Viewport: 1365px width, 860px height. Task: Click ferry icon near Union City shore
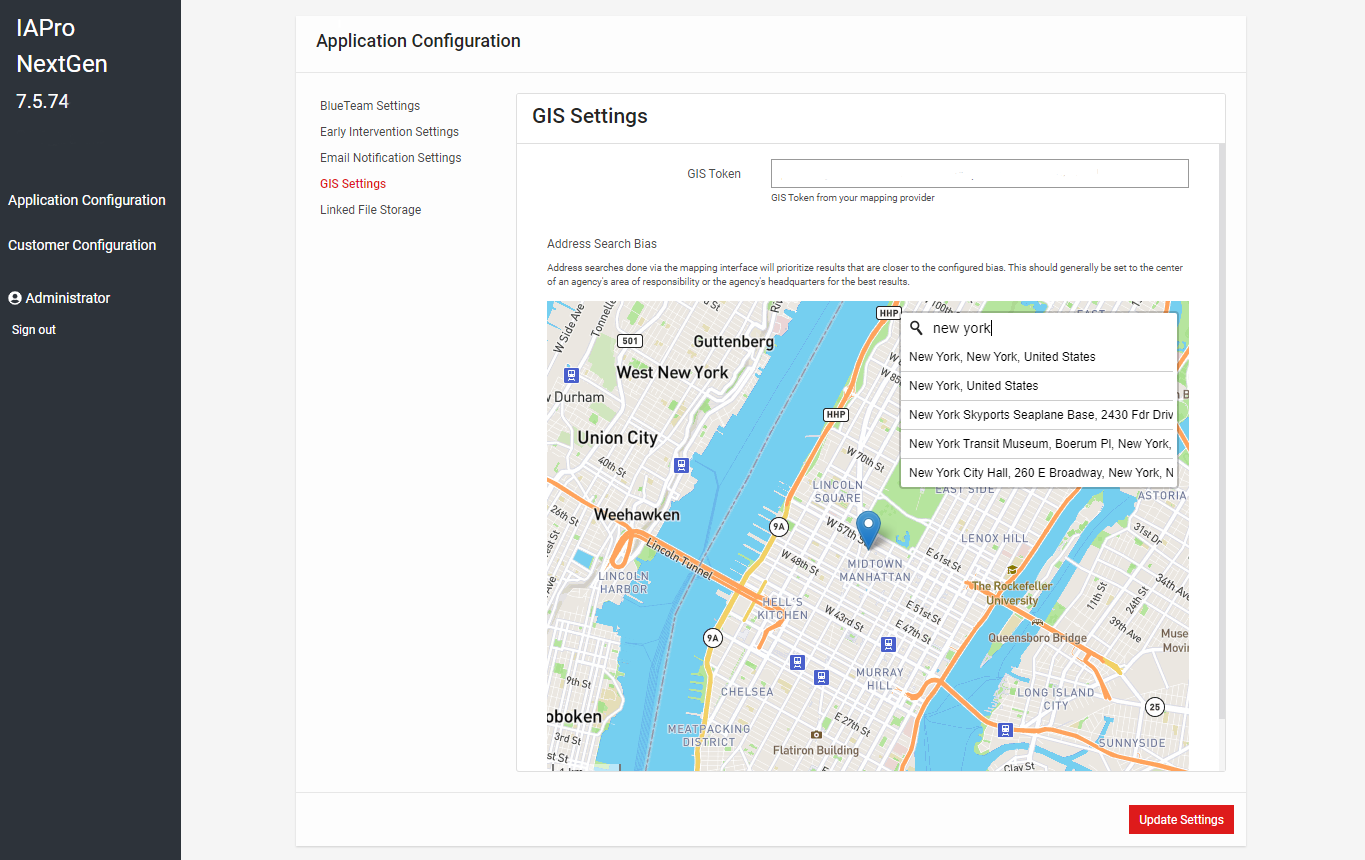681,465
